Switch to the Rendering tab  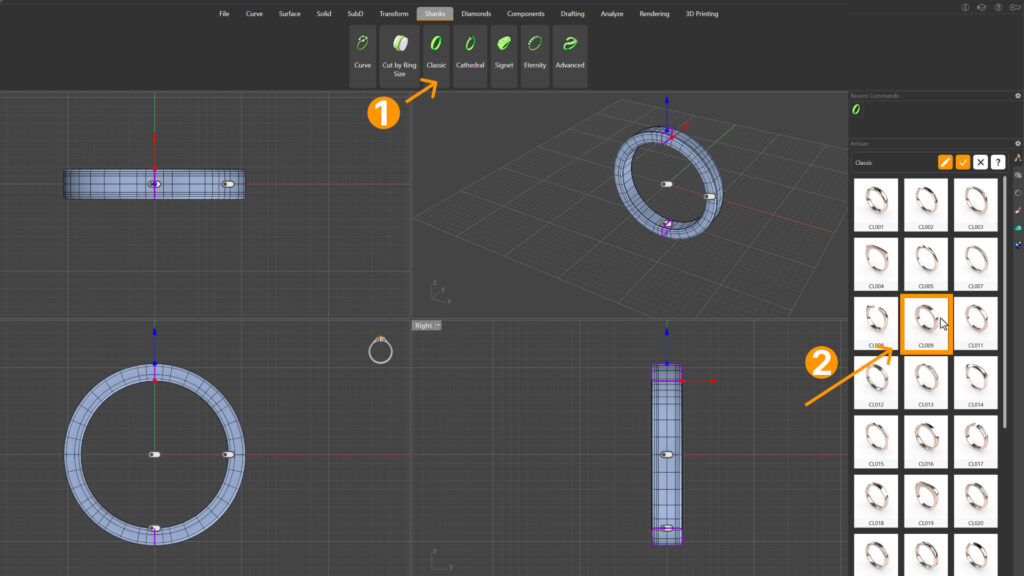coord(654,14)
